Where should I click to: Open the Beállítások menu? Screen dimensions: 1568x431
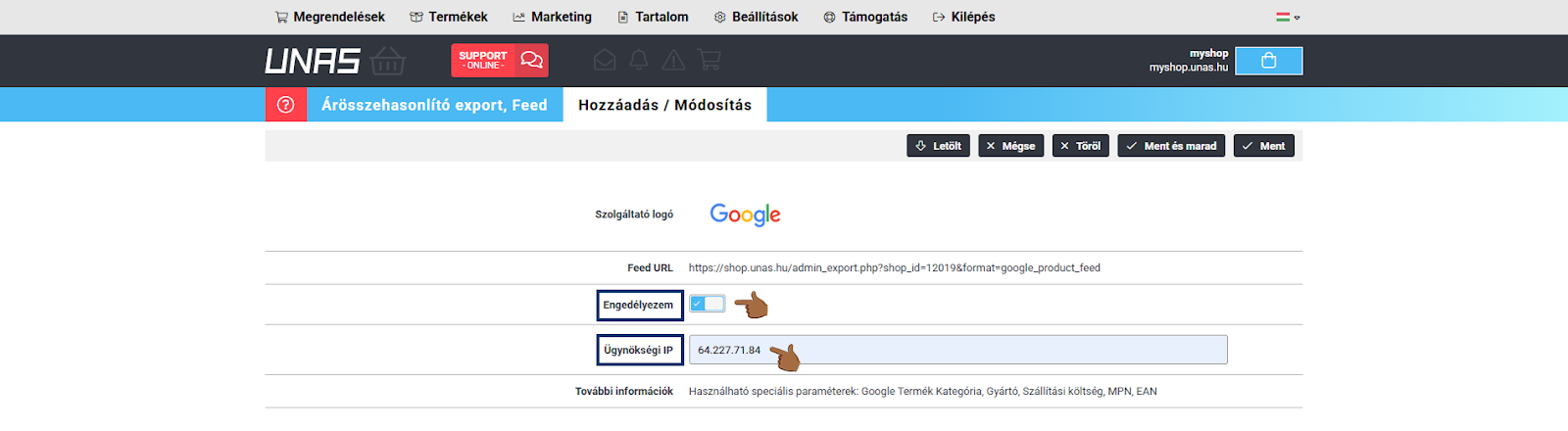pos(756,17)
